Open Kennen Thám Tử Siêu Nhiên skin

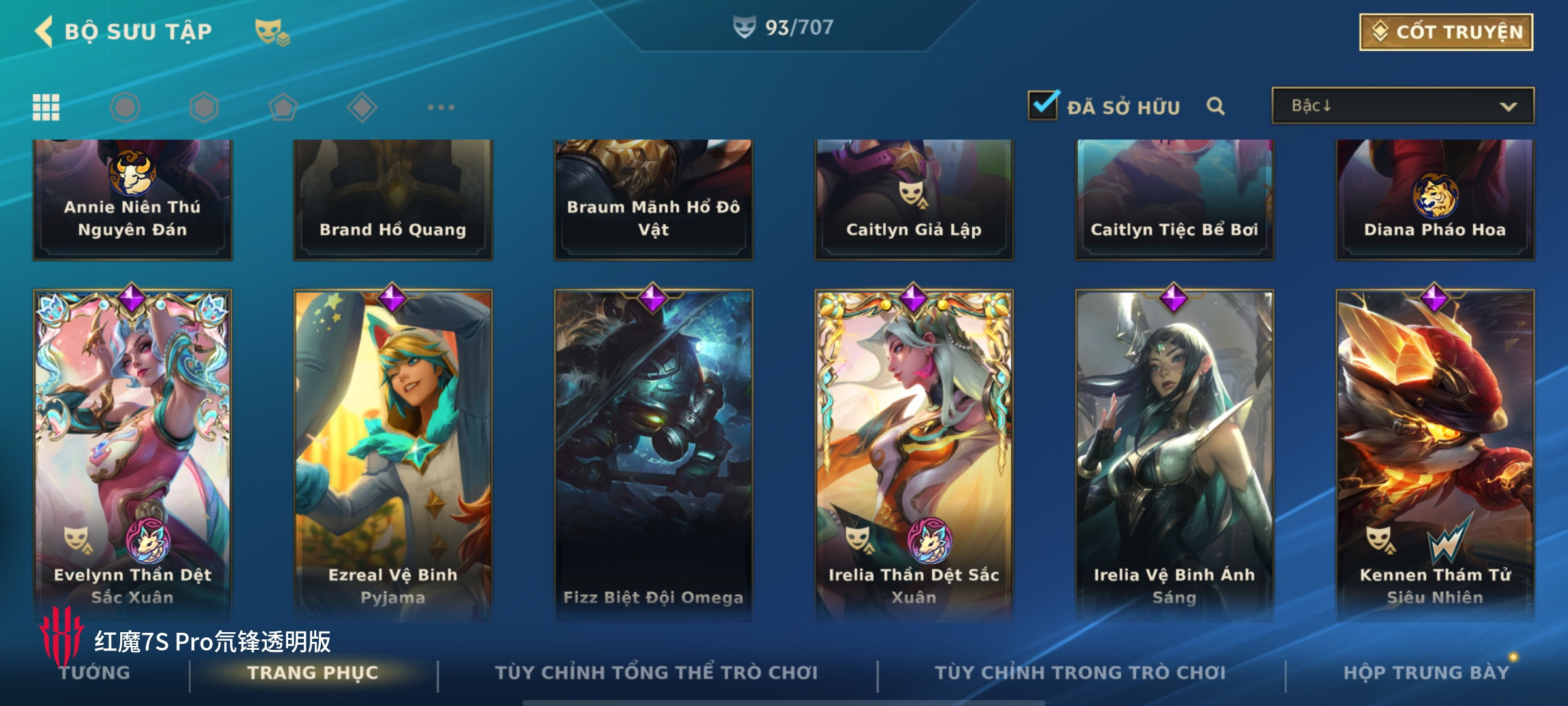(1435, 454)
